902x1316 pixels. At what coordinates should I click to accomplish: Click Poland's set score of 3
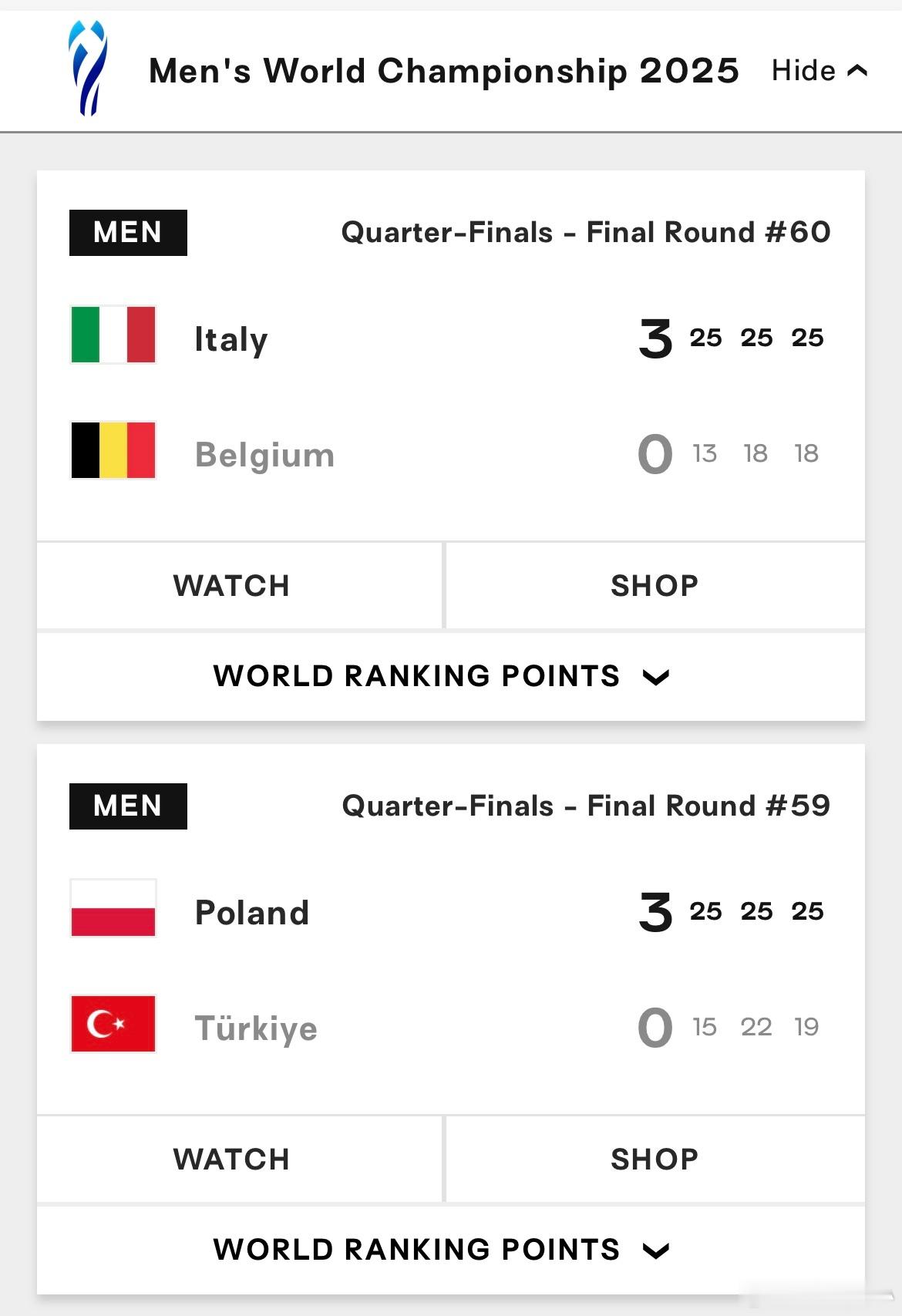click(655, 913)
